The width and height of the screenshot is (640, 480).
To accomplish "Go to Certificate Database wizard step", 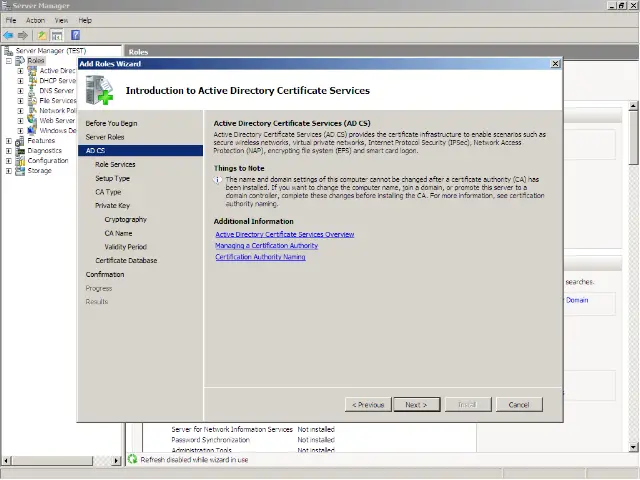I will 126,260.
